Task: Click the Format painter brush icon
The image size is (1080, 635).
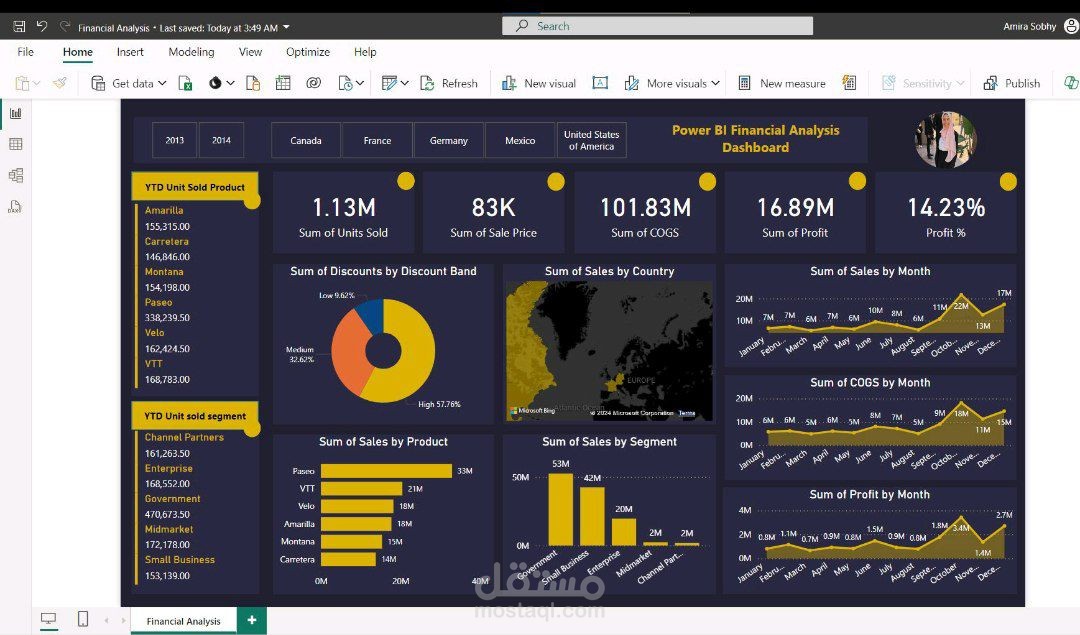Action: [60, 83]
